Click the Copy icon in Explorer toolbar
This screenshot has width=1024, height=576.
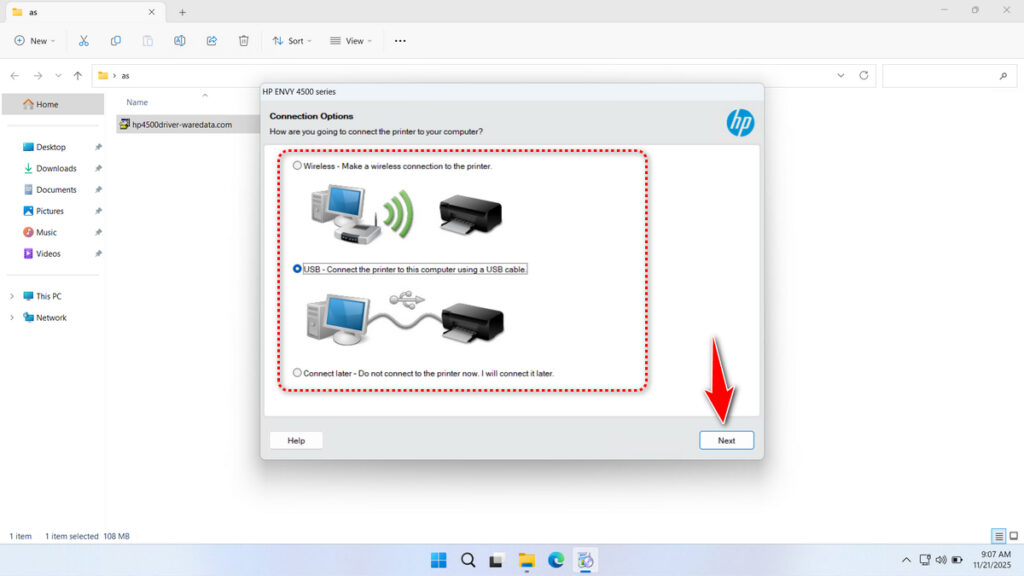(x=116, y=40)
